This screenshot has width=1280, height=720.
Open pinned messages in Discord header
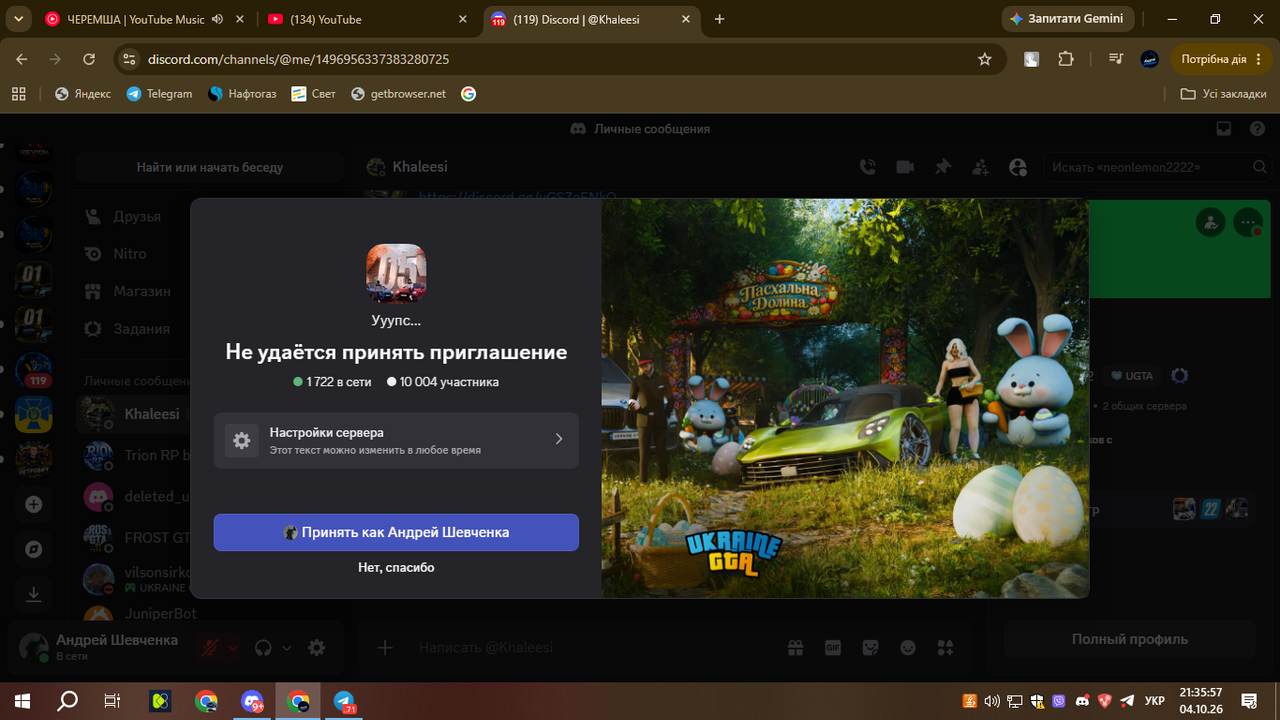942,167
